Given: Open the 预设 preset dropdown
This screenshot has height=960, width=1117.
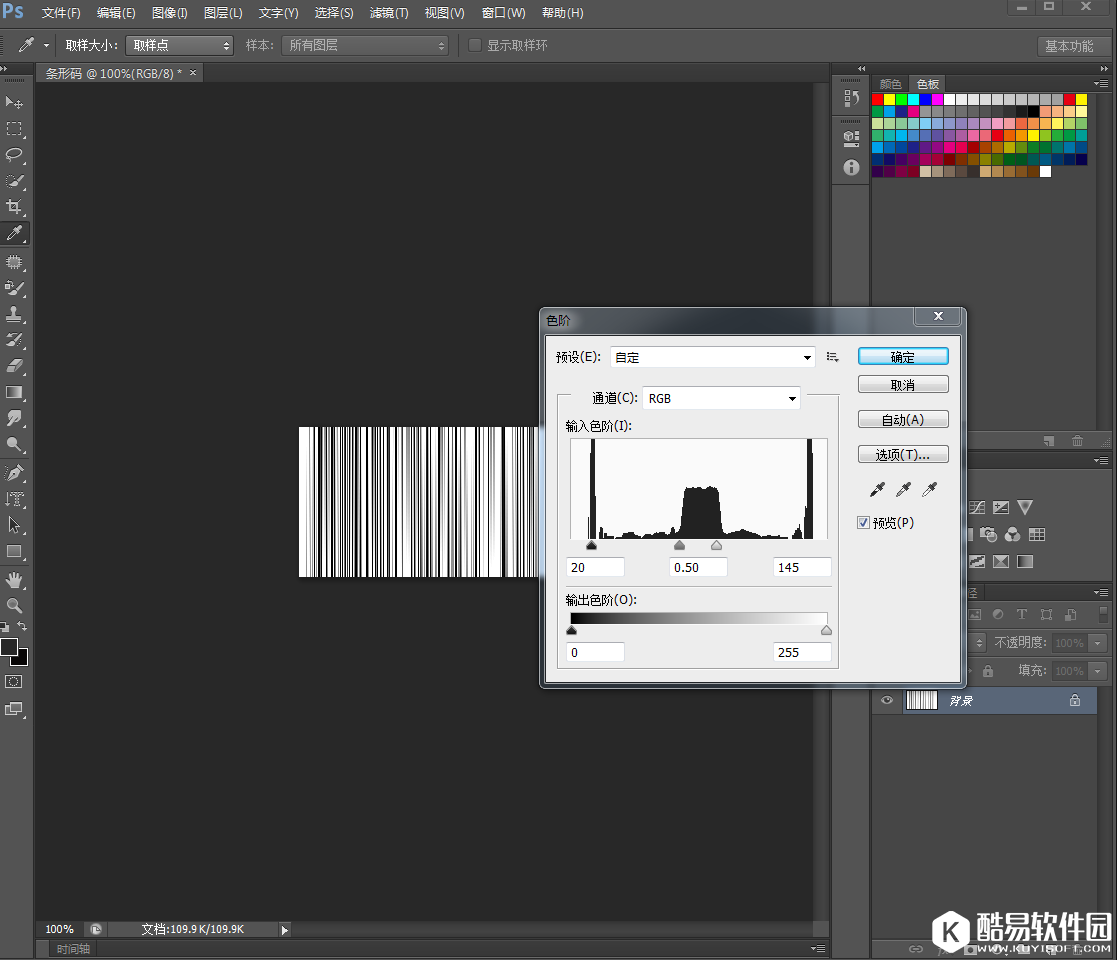Looking at the screenshot, I should coord(712,357).
